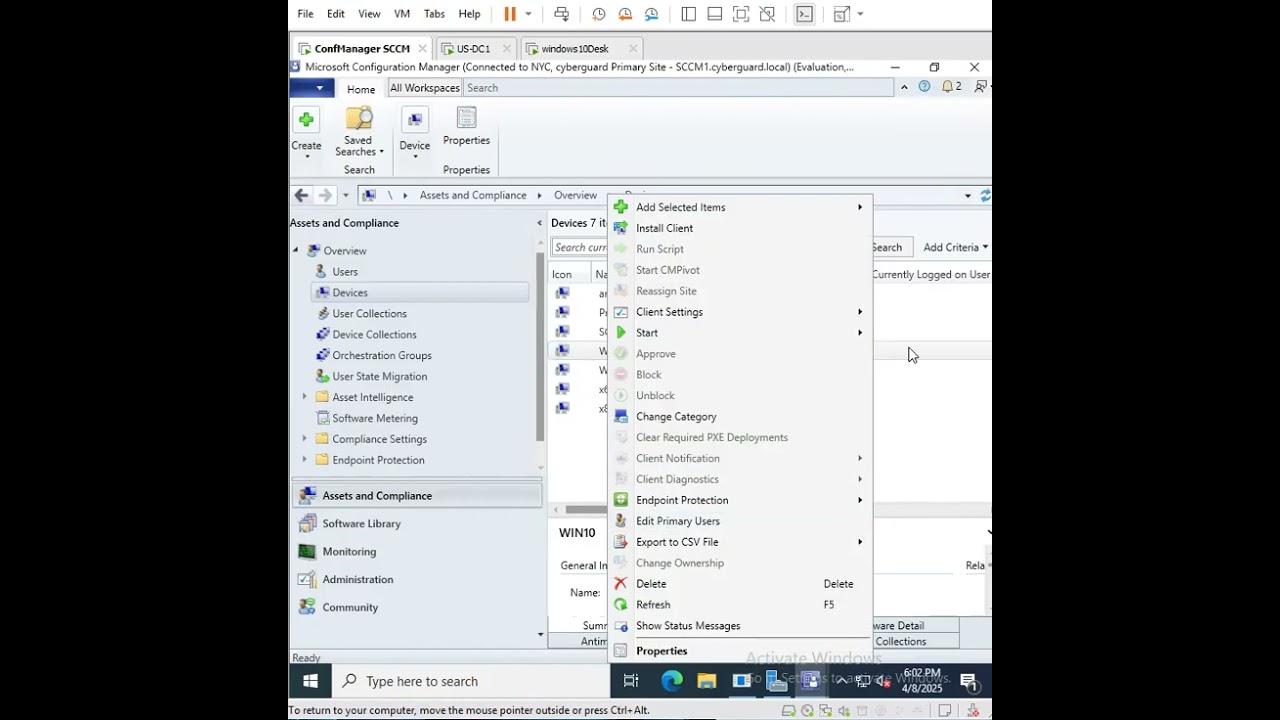
Task: Collapse the navigation pane arrow
Action: coord(540,223)
